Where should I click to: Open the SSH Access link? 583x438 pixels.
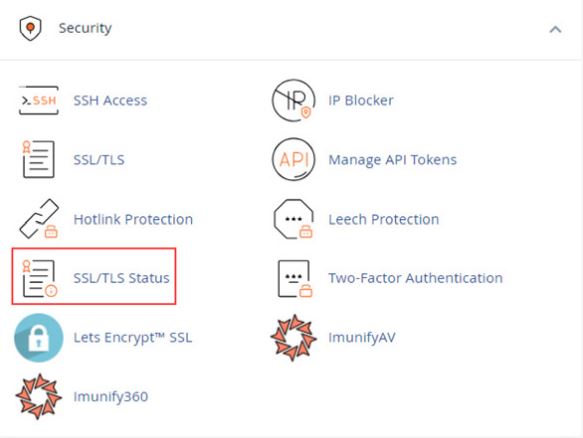(x=110, y=100)
